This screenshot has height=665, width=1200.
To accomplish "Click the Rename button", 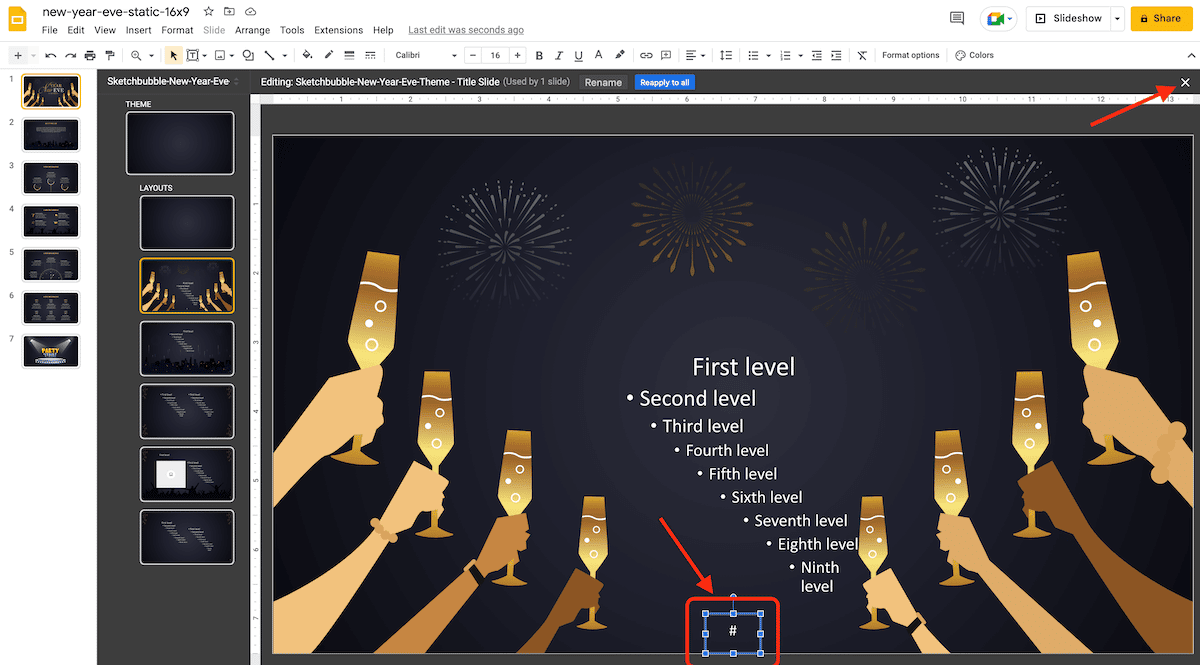I will pyautogui.click(x=603, y=82).
